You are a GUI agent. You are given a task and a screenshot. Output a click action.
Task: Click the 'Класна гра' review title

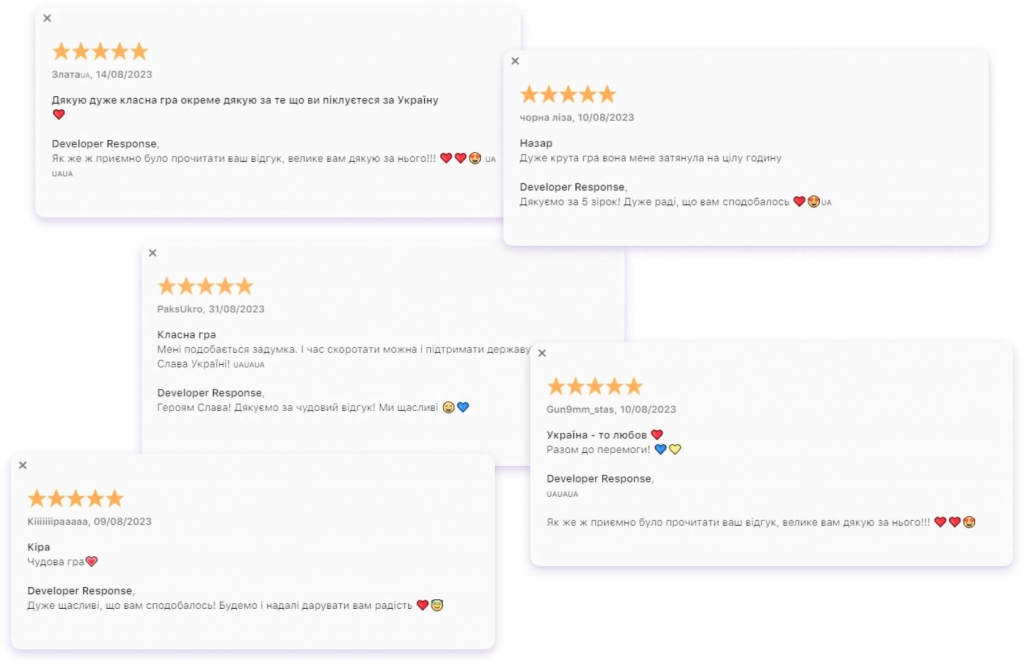pyautogui.click(x=186, y=334)
